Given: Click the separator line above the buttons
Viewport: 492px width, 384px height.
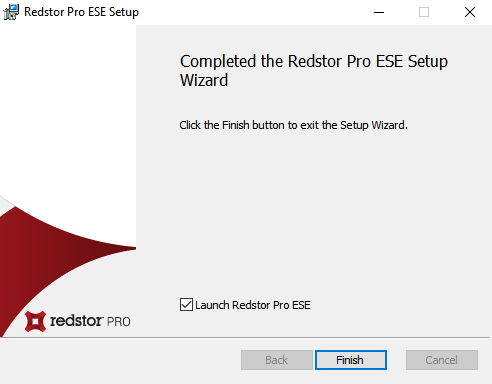Looking at the screenshot, I should point(245,338).
